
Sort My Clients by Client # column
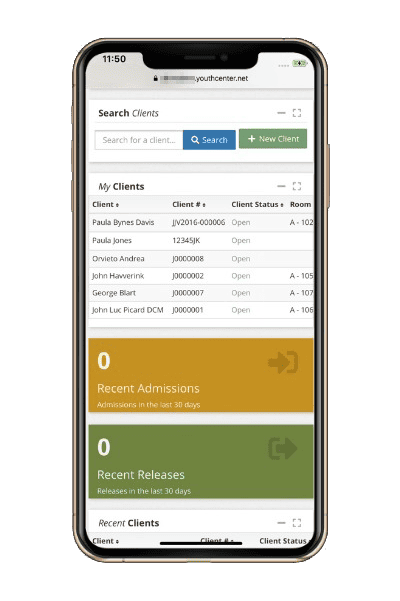pos(189,204)
